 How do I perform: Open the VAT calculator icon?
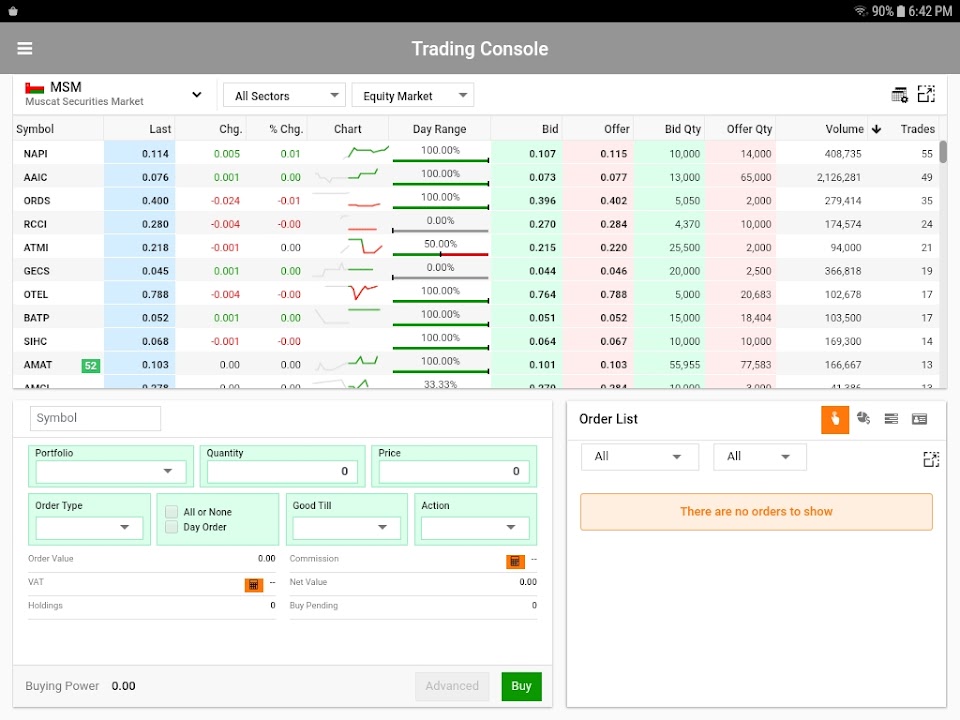tap(254, 584)
